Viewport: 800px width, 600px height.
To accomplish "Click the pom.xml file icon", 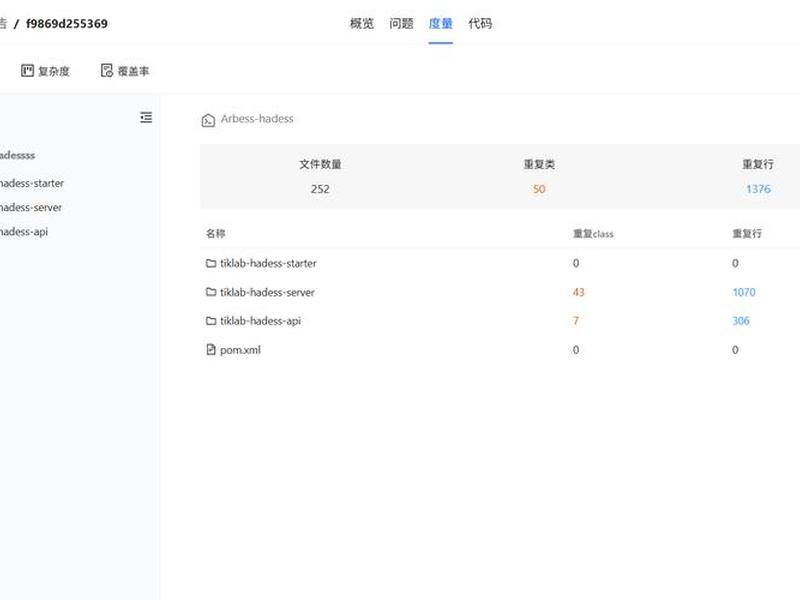I will click(211, 349).
